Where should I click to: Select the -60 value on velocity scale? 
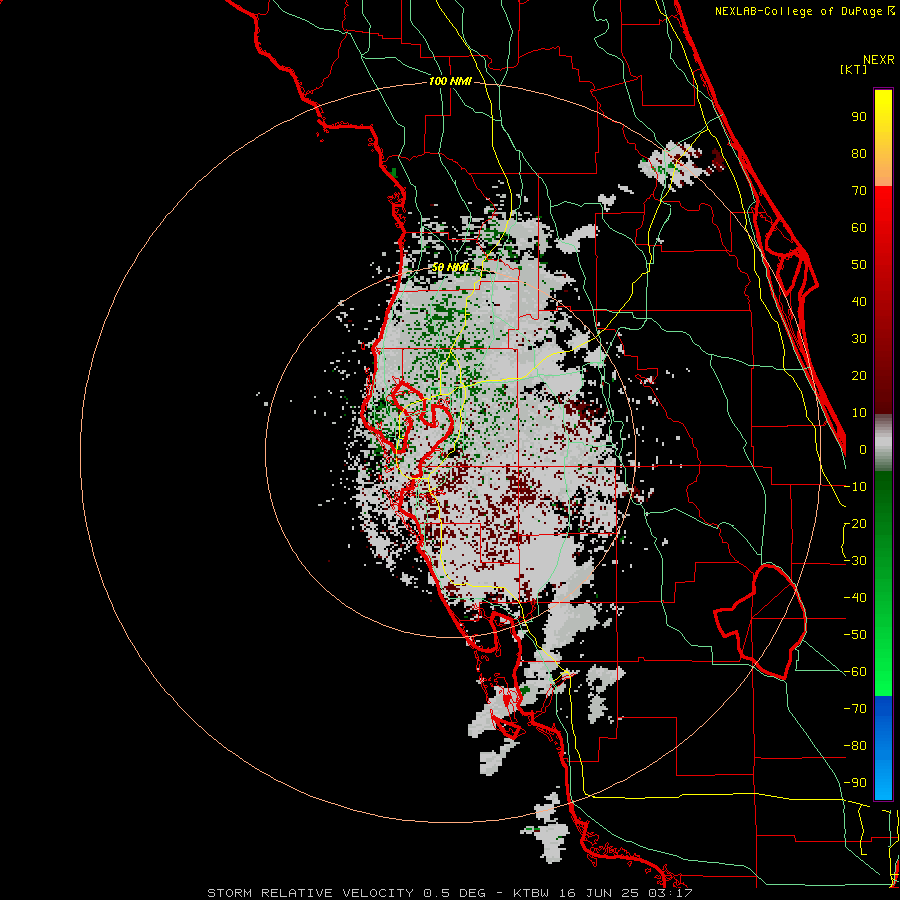(855, 672)
